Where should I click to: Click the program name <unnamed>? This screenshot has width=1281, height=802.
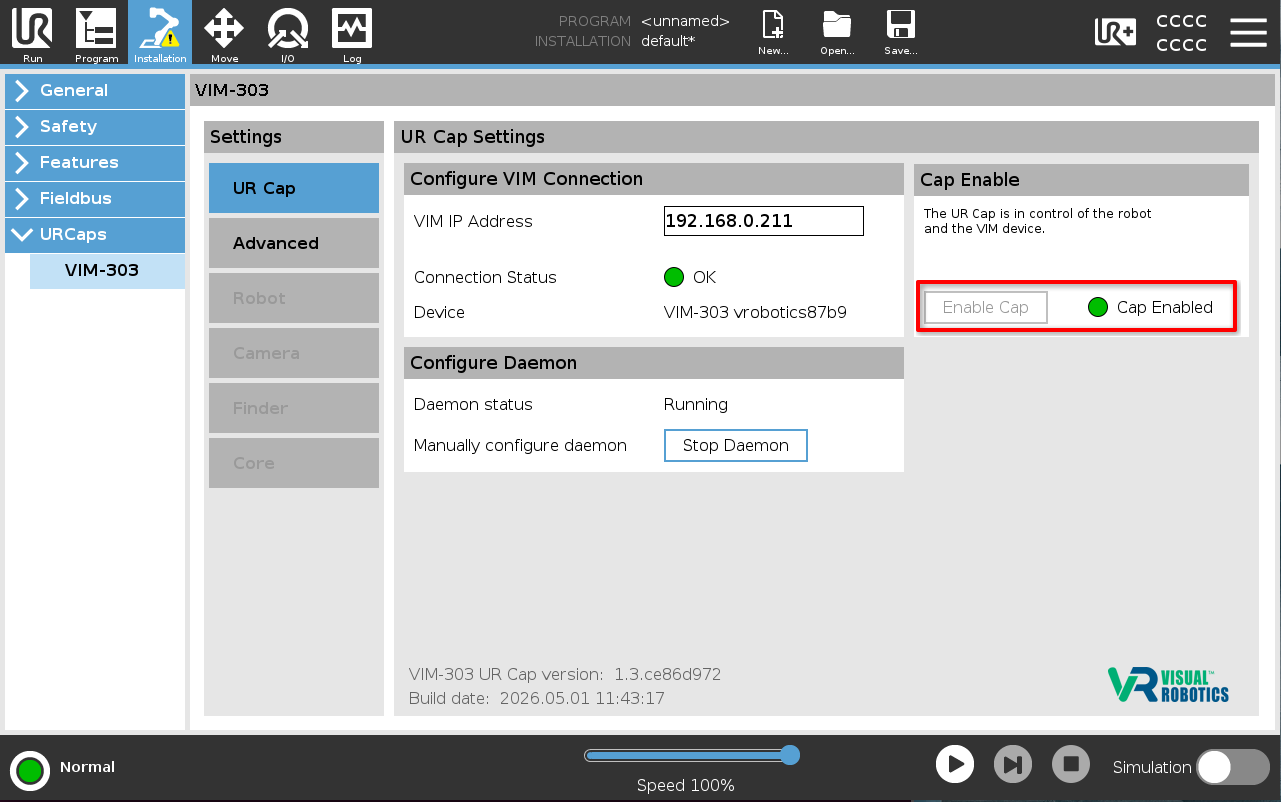(x=685, y=21)
